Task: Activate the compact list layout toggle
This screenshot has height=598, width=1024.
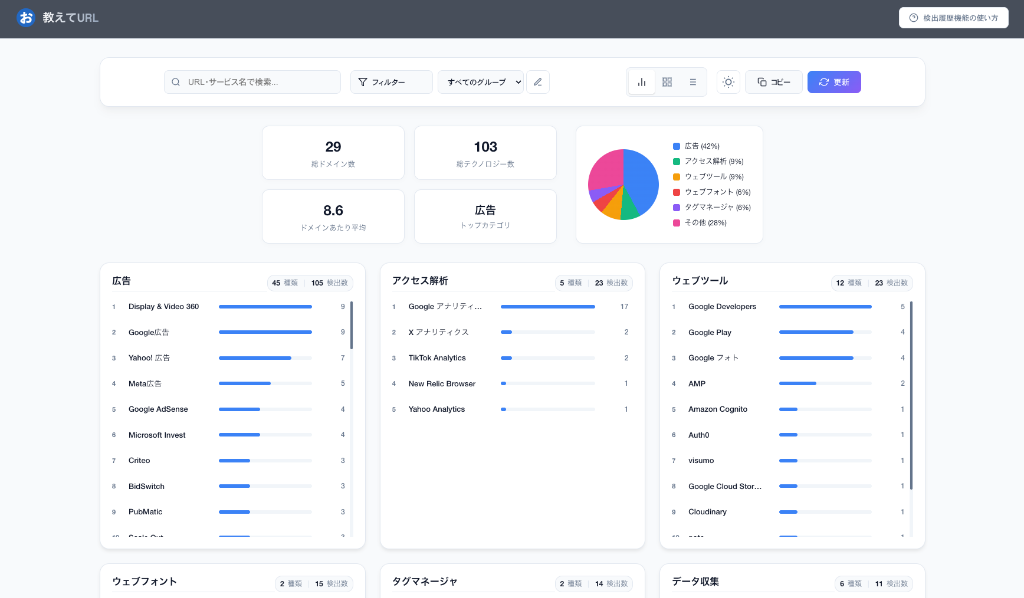Action: [x=693, y=82]
